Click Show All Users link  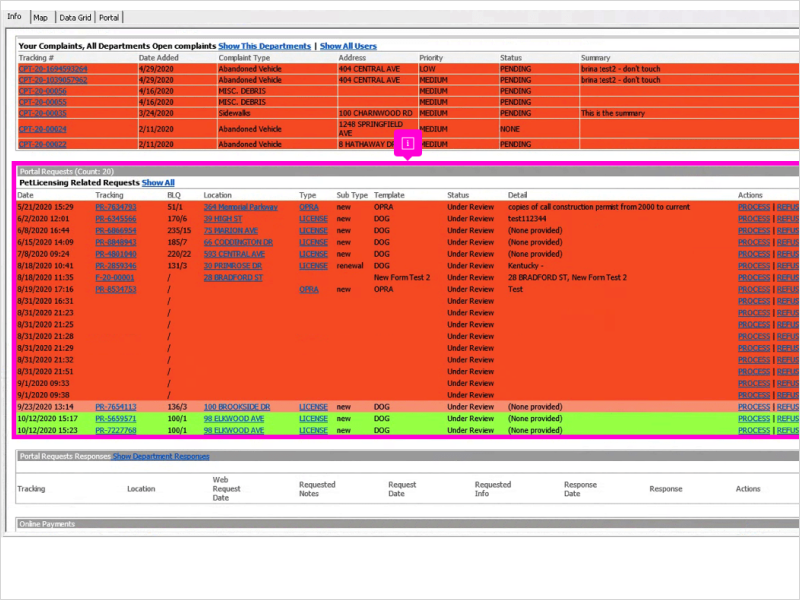[x=348, y=46]
